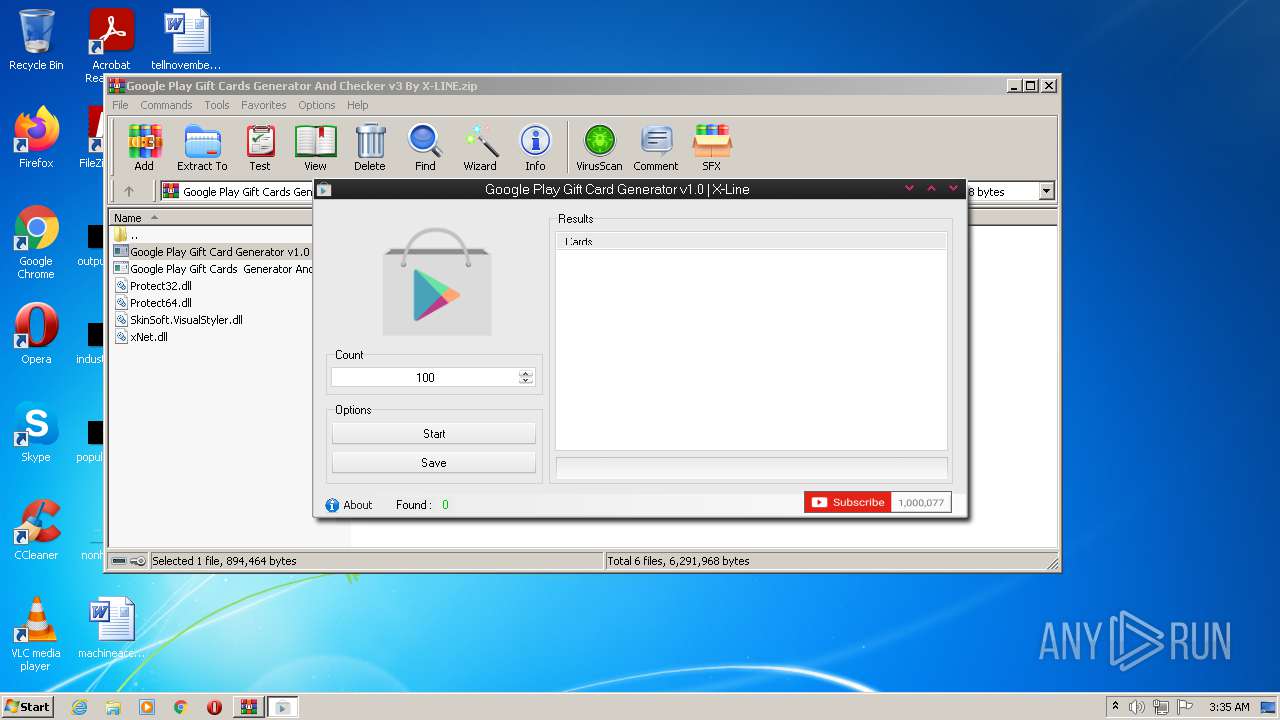Open Firefox desktop shortcut
This screenshot has width=1280, height=720.
coord(36,137)
